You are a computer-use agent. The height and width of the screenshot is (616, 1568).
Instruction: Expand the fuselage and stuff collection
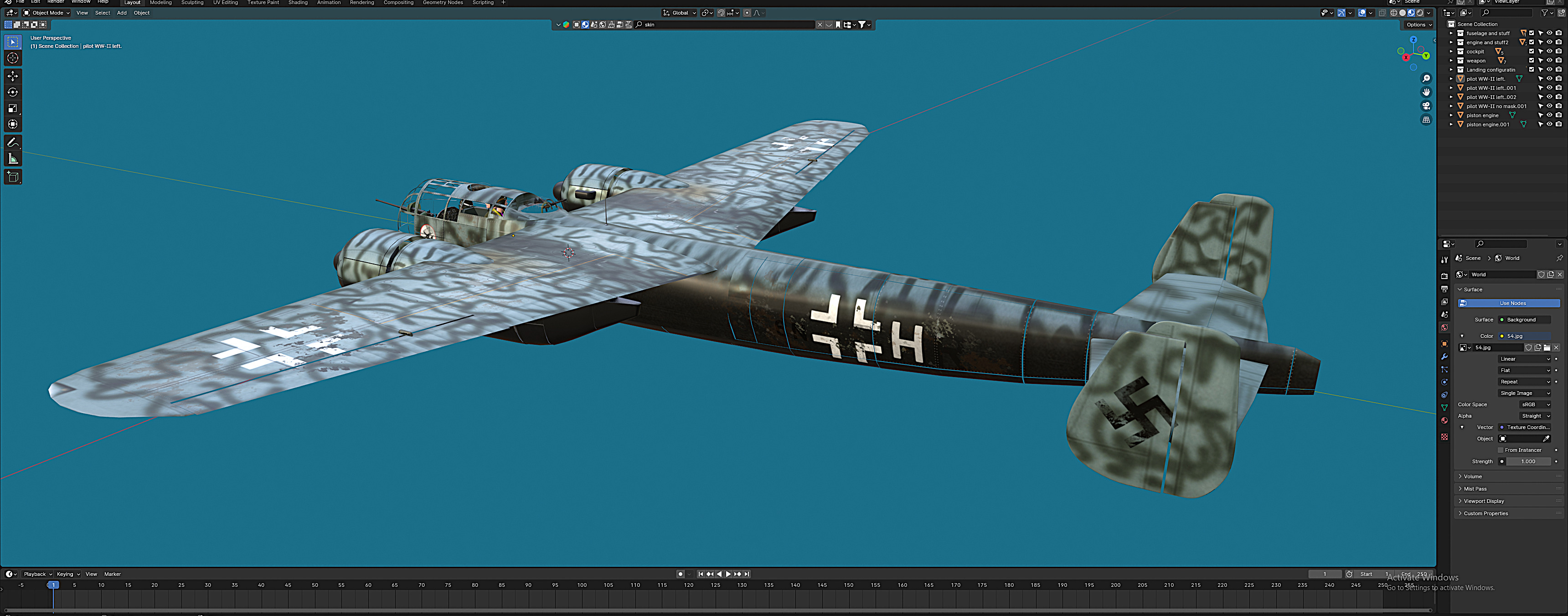1451,33
